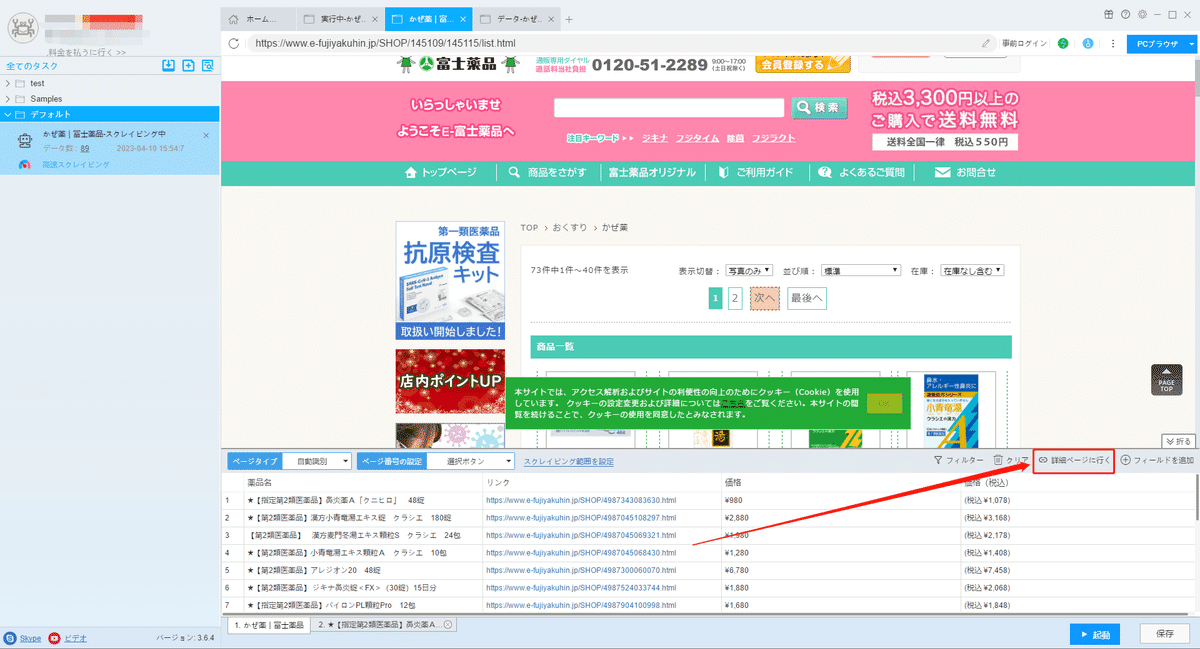Click the crab avatar profile icon

tap(21, 27)
